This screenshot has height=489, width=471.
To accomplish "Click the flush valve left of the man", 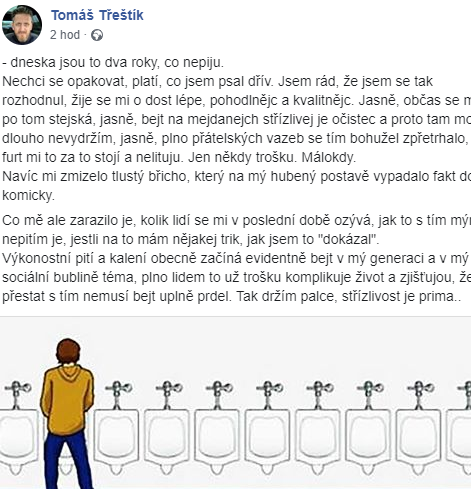I will 17,394.
